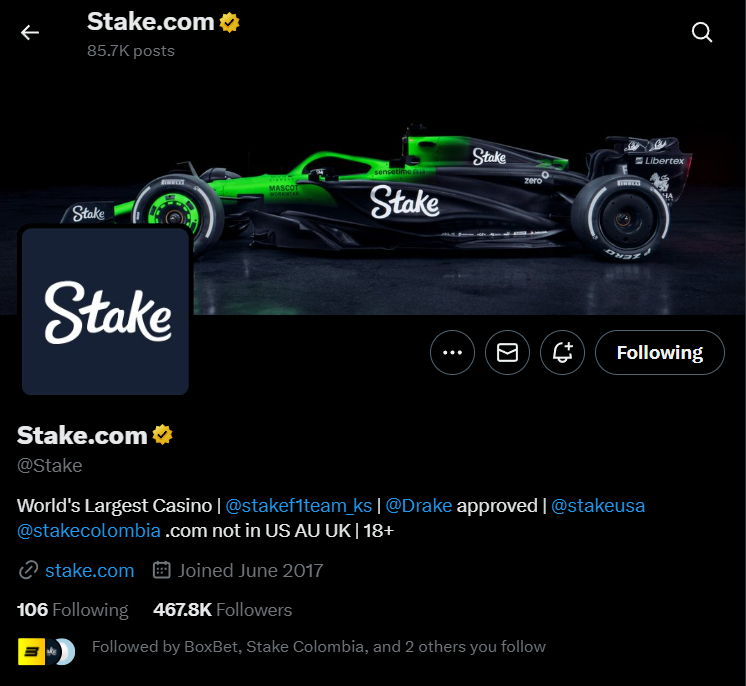746x686 pixels.
Task: Toggle the Following button to unfollow
Action: 659,353
